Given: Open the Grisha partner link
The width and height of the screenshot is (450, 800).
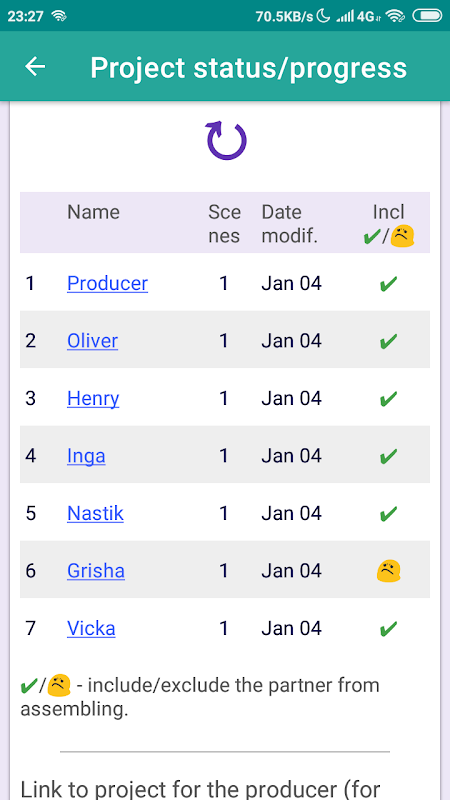Looking at the screenshot, I should coord(96,570).
